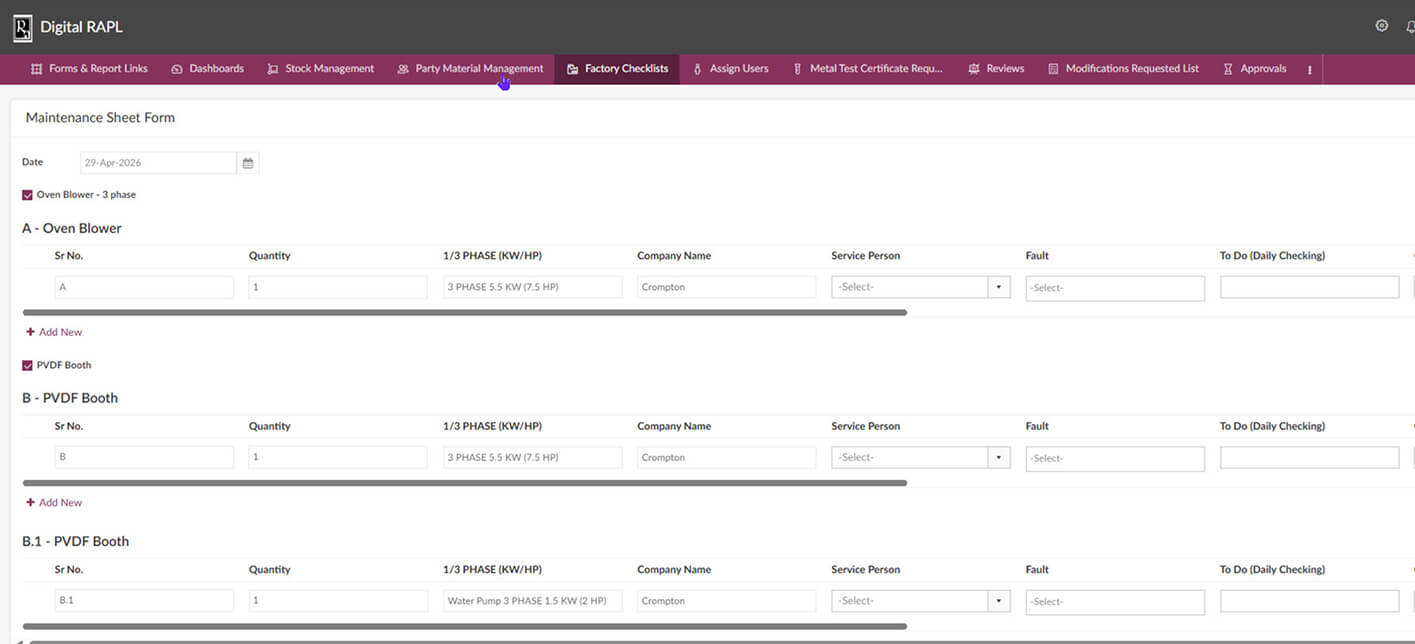Screen dimensions: 1415x644
Task: Open Service Person dropdown in row B
Action: click(920, 457)
